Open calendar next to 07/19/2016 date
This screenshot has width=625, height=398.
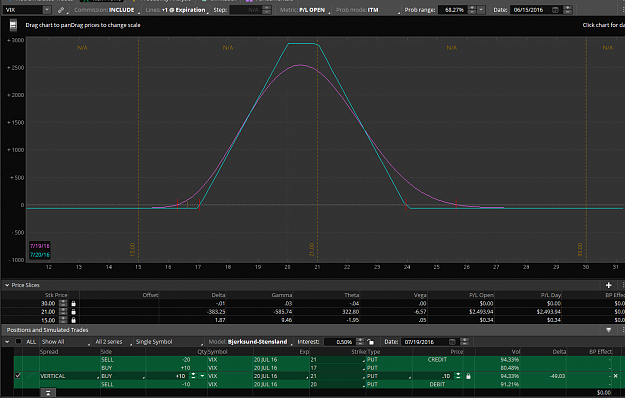pos(452,342)
